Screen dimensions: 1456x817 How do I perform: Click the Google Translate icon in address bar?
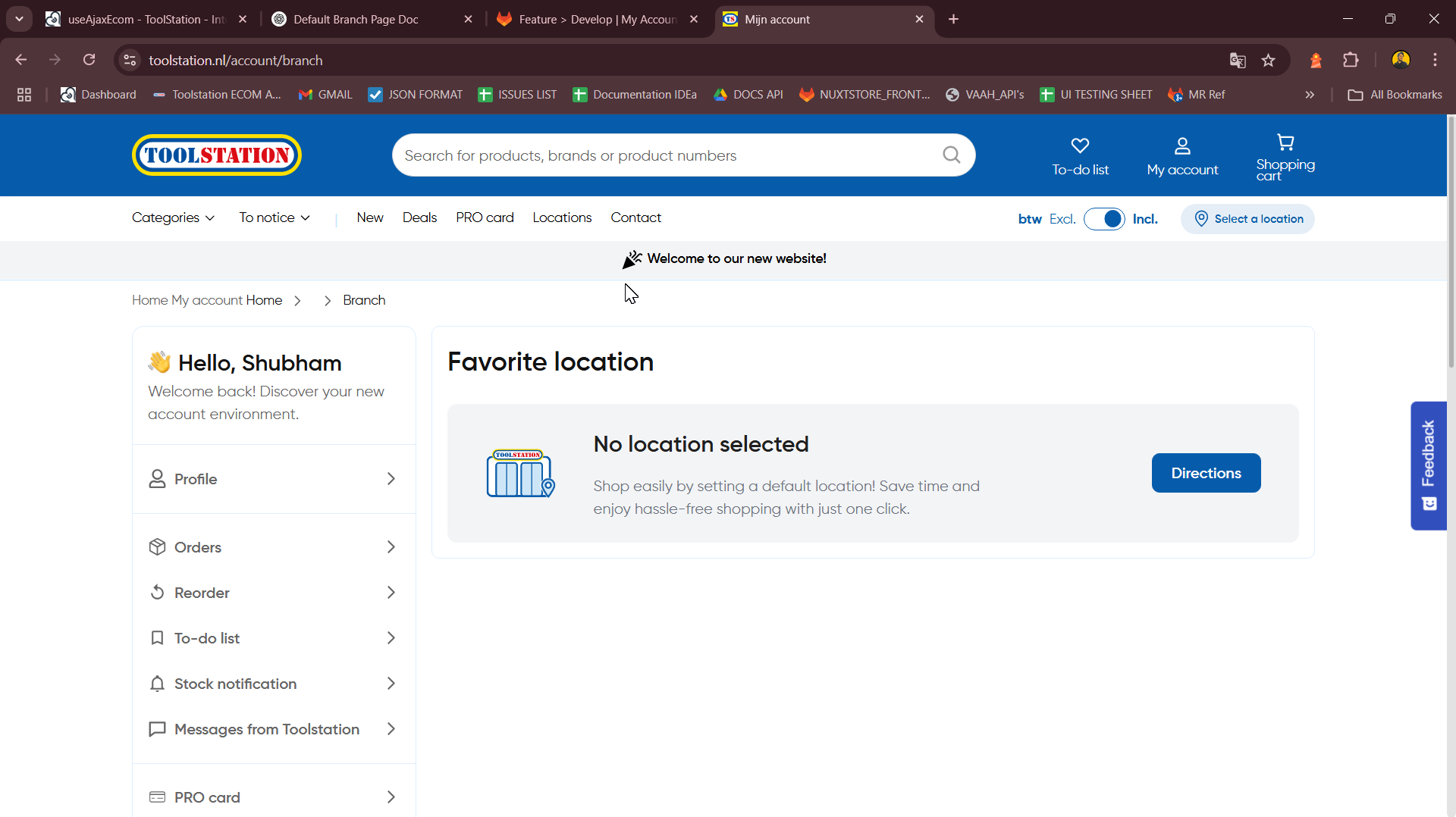click(x=1238, y=61)
